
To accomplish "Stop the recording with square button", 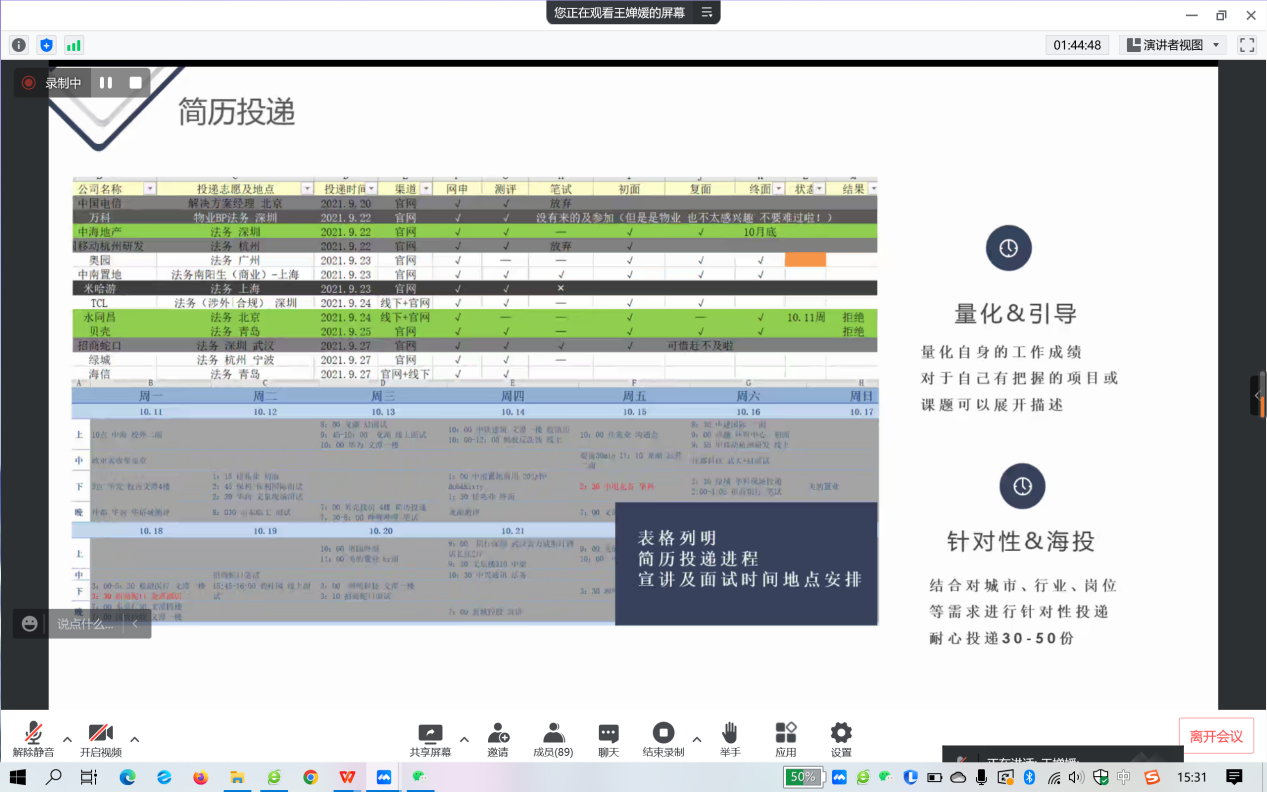I will click(135, 83).
